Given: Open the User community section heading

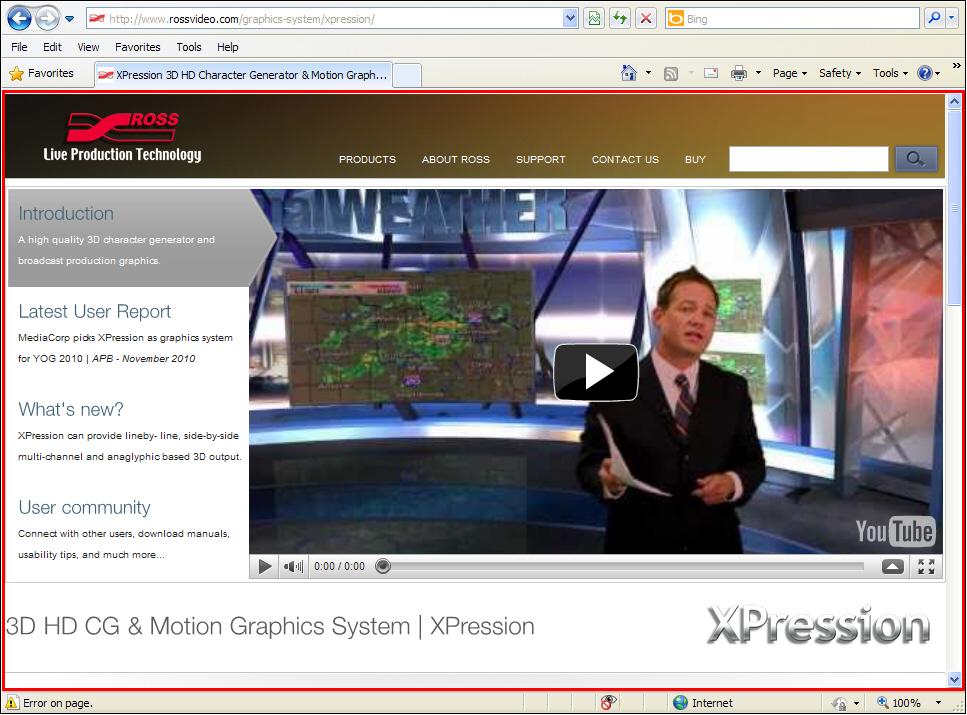Looking at the screenshot, I should tap(84, 508).
